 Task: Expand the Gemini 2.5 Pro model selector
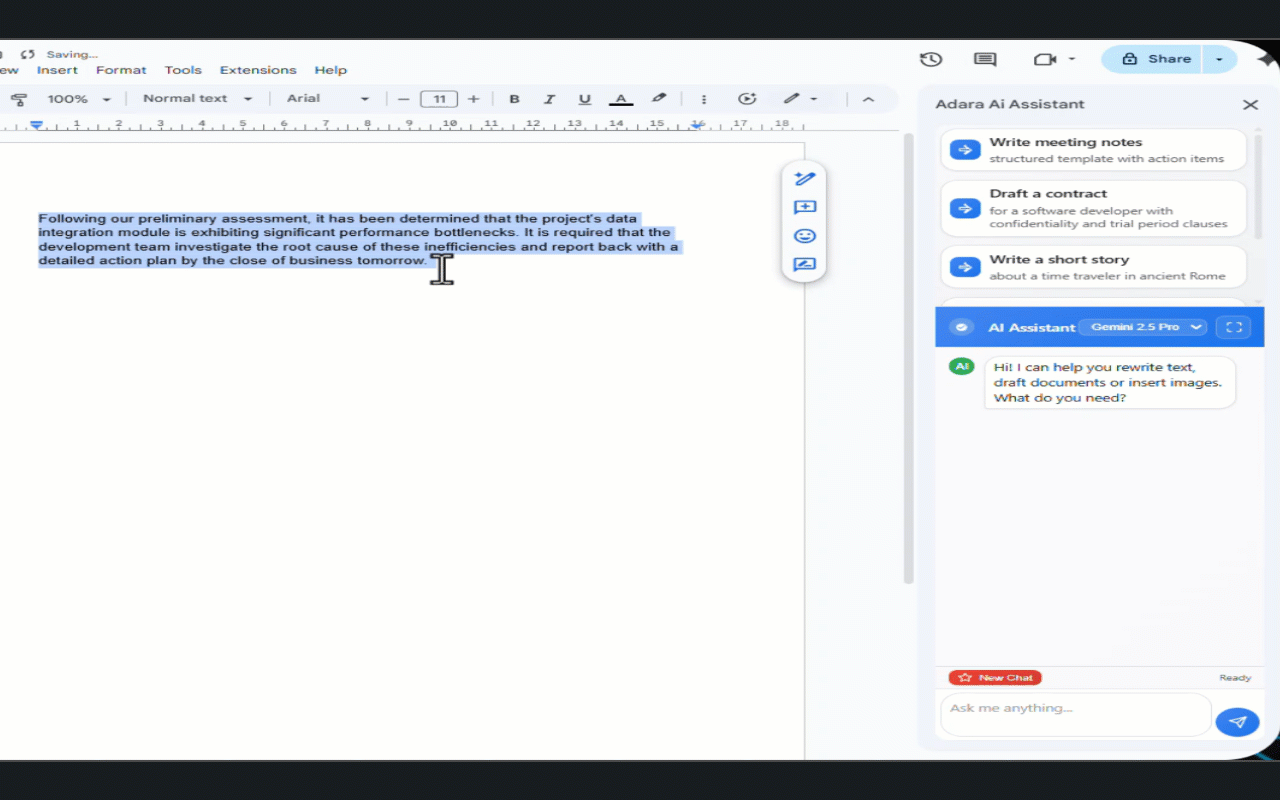click(x=1143, y=327)
